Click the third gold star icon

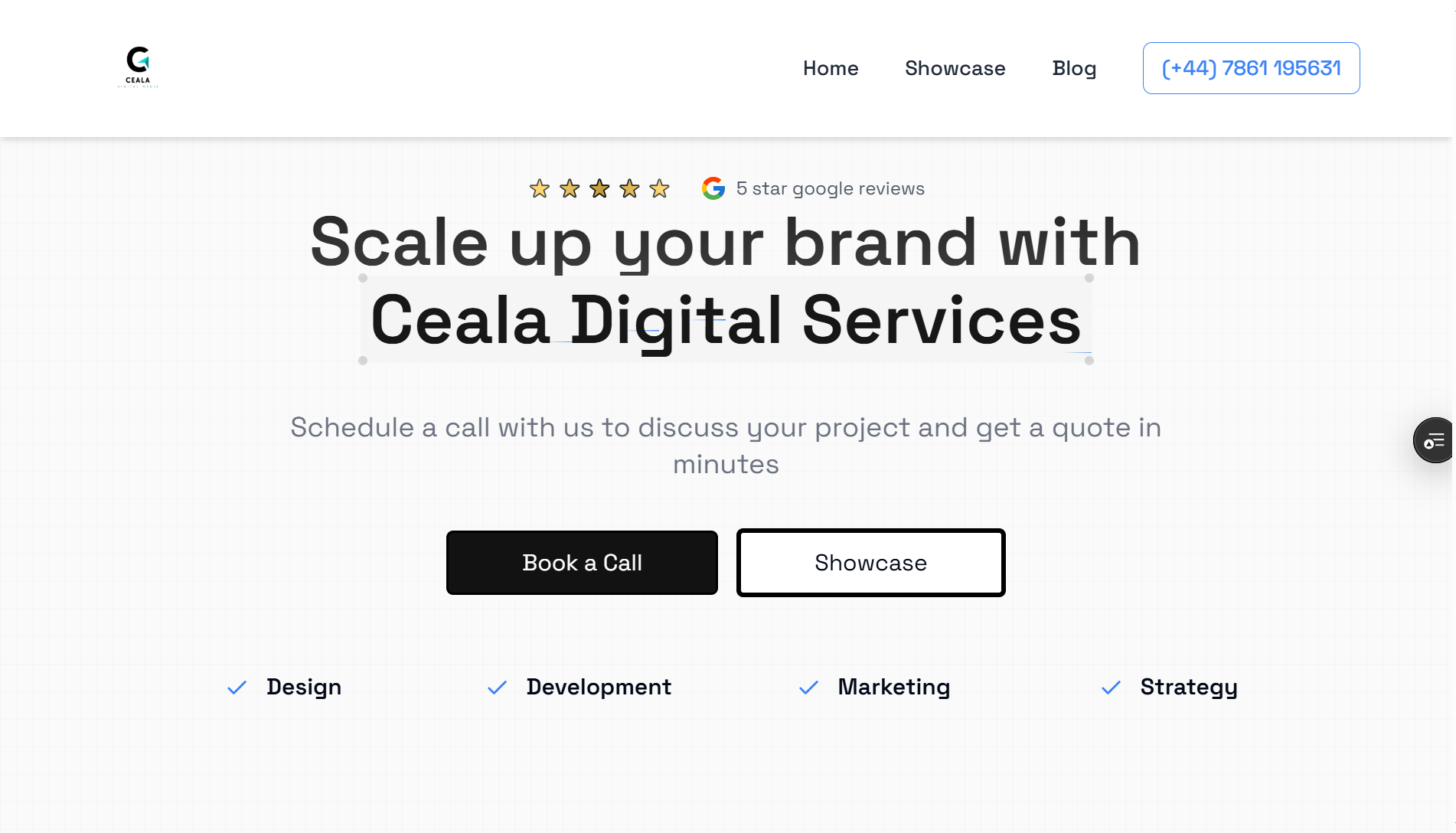(x=599, y=188)
